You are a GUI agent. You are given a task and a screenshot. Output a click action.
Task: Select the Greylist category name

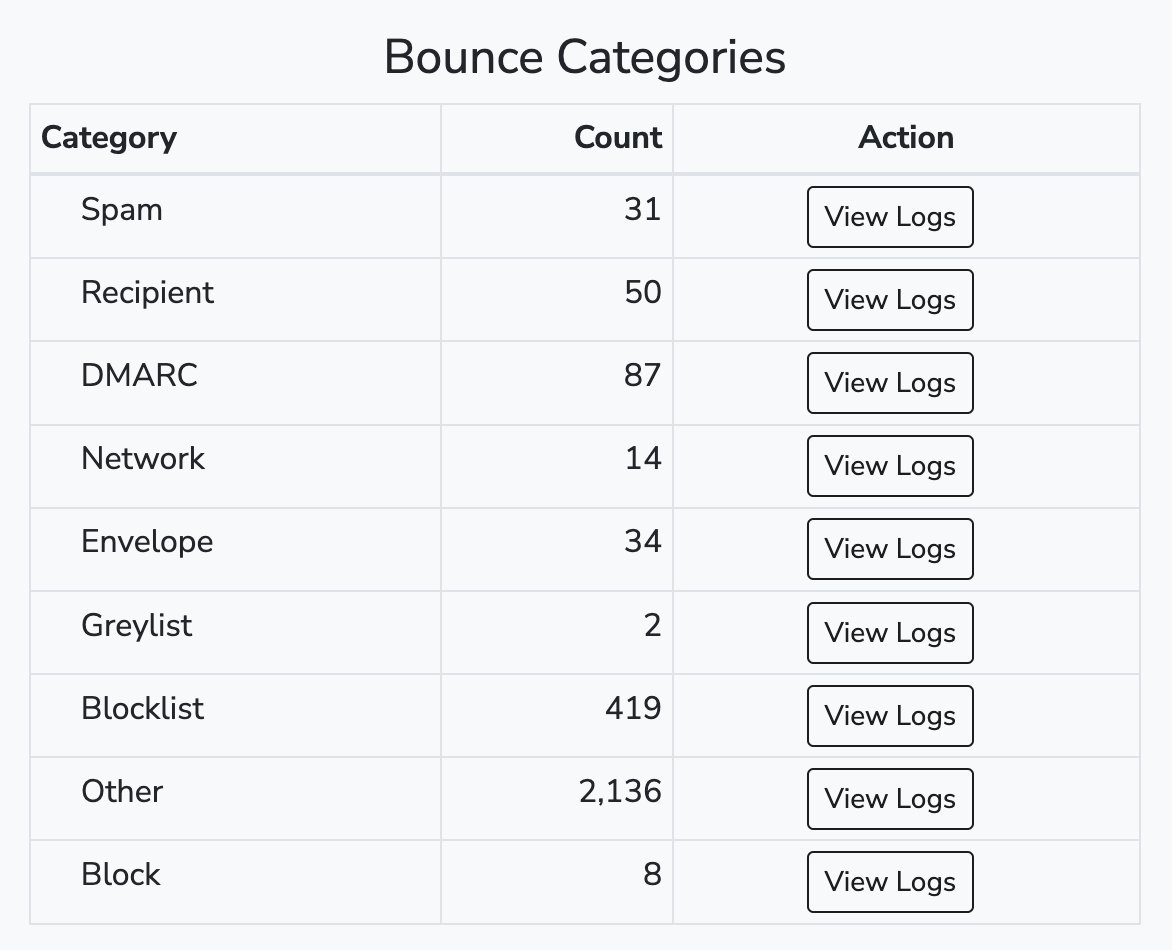pyautogui.click(x=136, y=626)
